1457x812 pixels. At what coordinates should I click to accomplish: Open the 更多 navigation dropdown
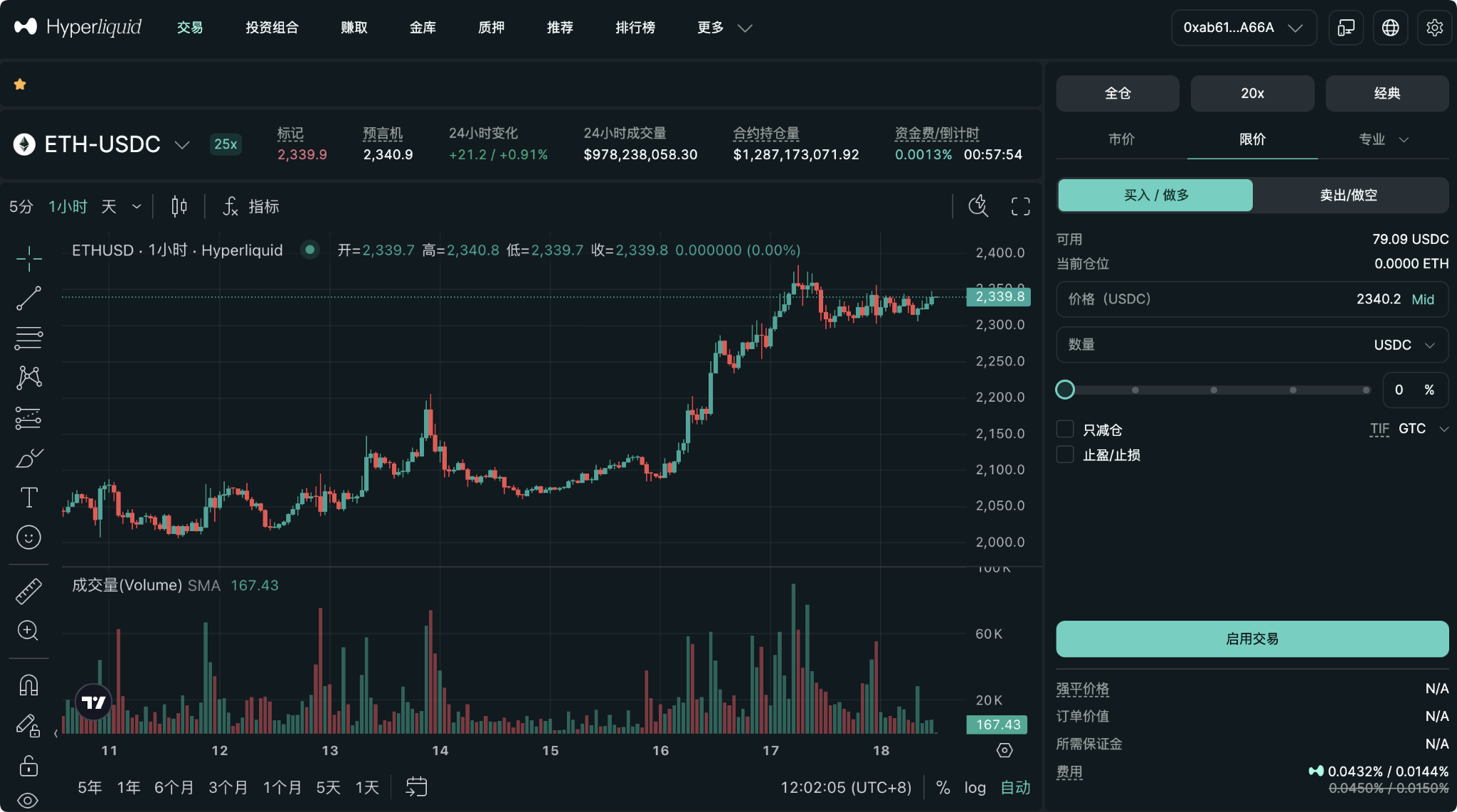click(721, 28)
